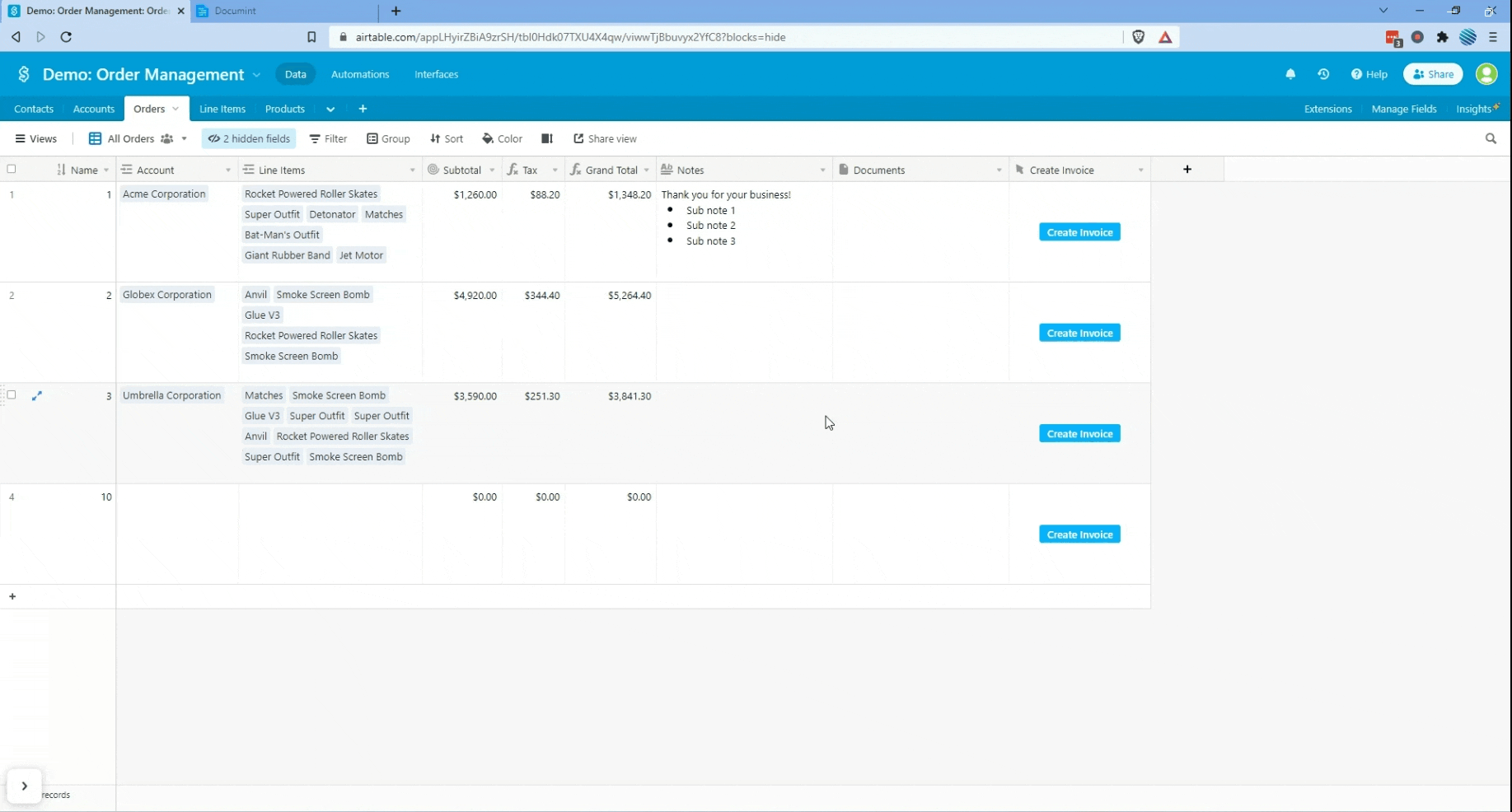
Task: Create invoice for order 10
Action: click(x=1079, y=534)
